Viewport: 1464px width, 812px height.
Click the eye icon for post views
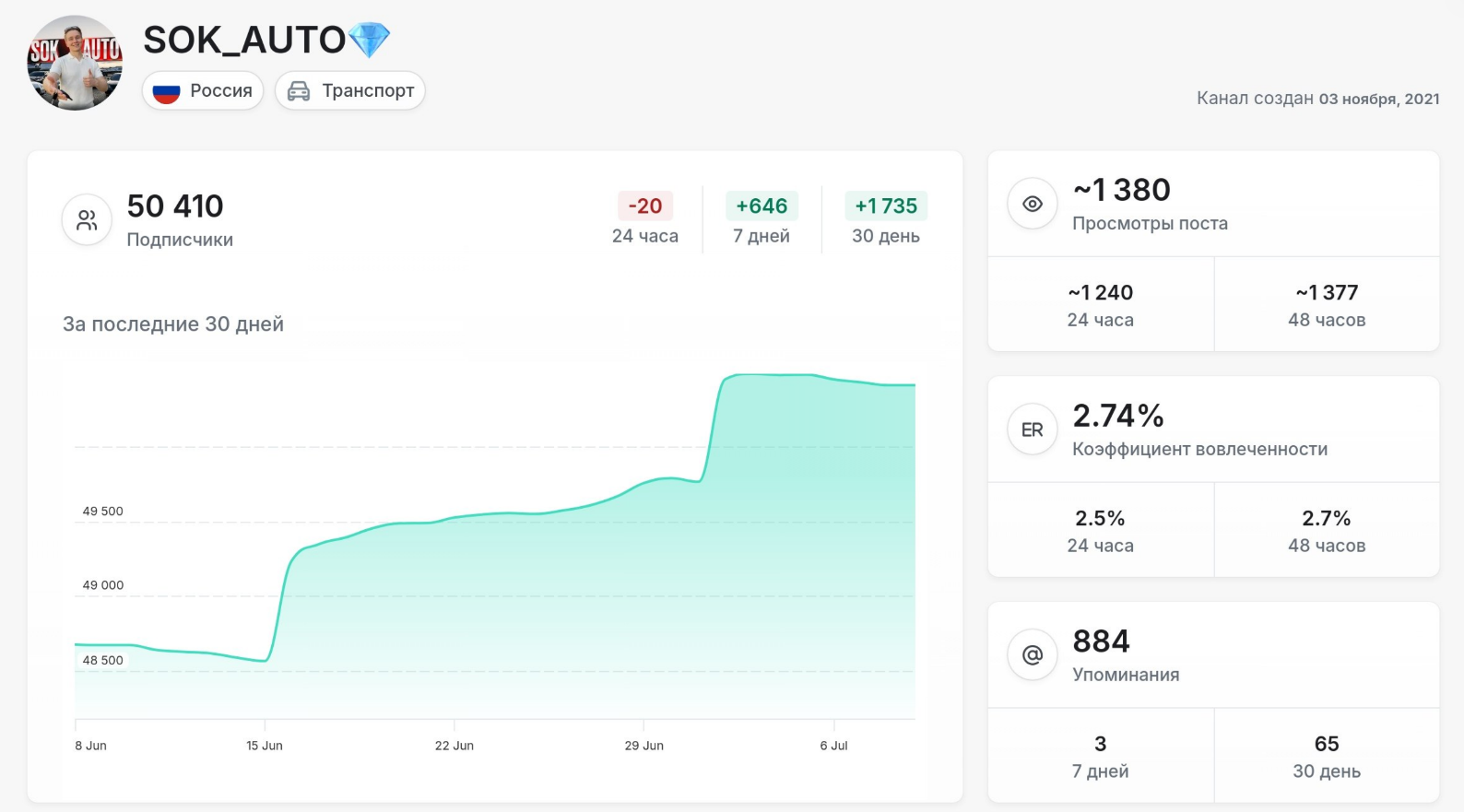(1033, 204)
